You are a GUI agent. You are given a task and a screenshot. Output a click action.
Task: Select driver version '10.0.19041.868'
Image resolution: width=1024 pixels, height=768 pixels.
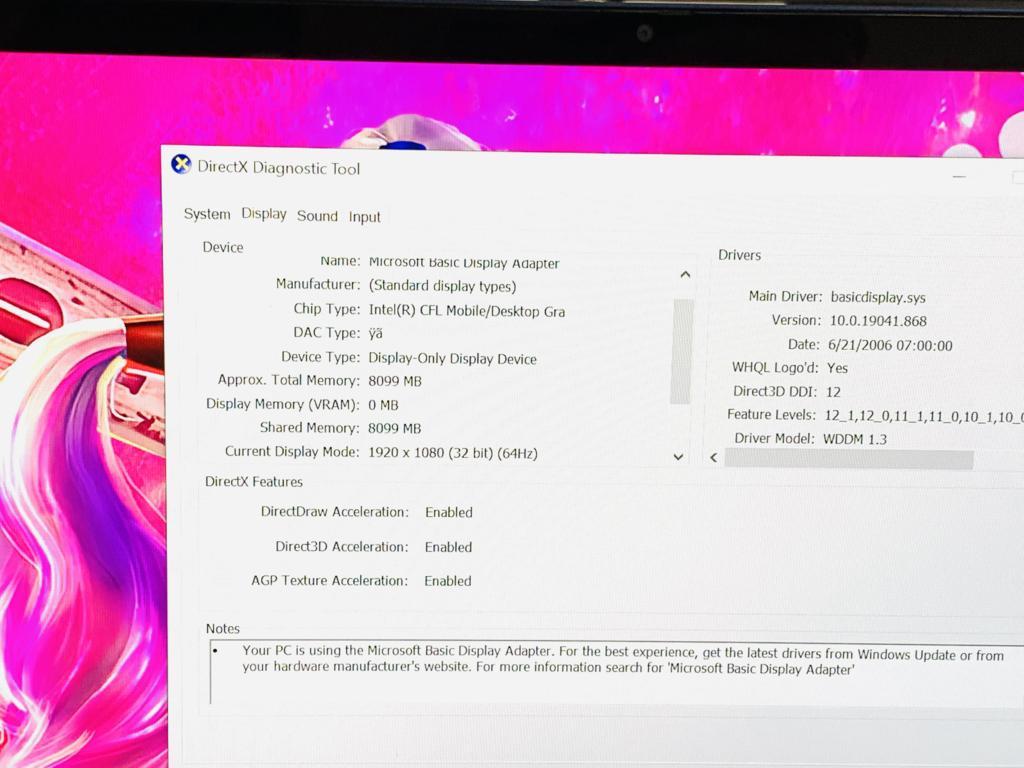[x=878, y=321]
